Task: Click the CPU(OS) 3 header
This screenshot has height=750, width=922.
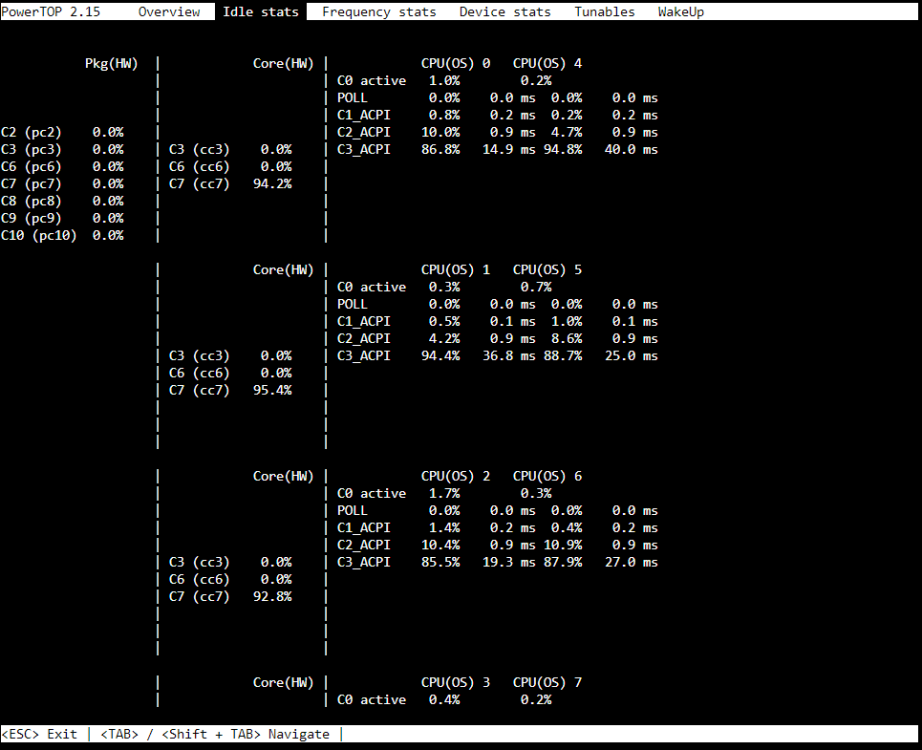Action: 455,683
